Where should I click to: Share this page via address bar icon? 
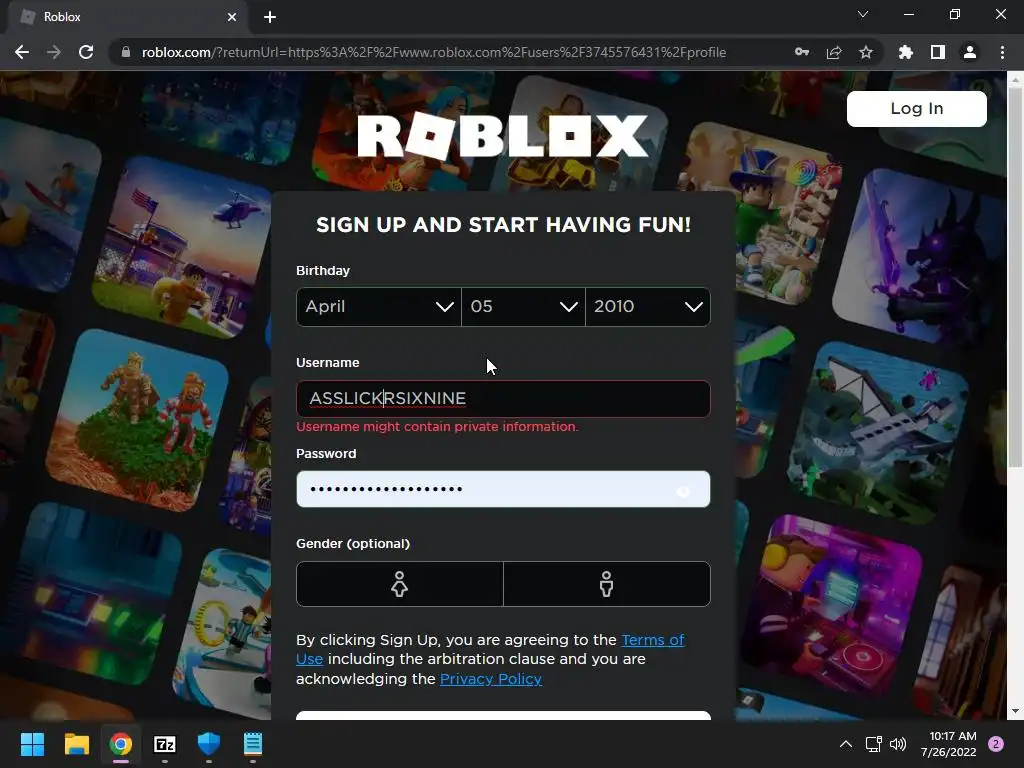(x=834, y=52)
